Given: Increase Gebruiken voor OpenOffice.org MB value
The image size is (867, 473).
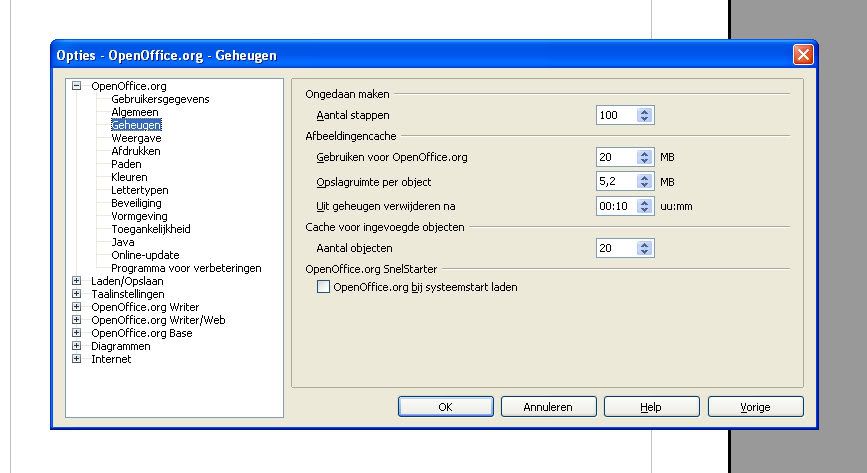Looking at the screenshot, I should (644, 154).
